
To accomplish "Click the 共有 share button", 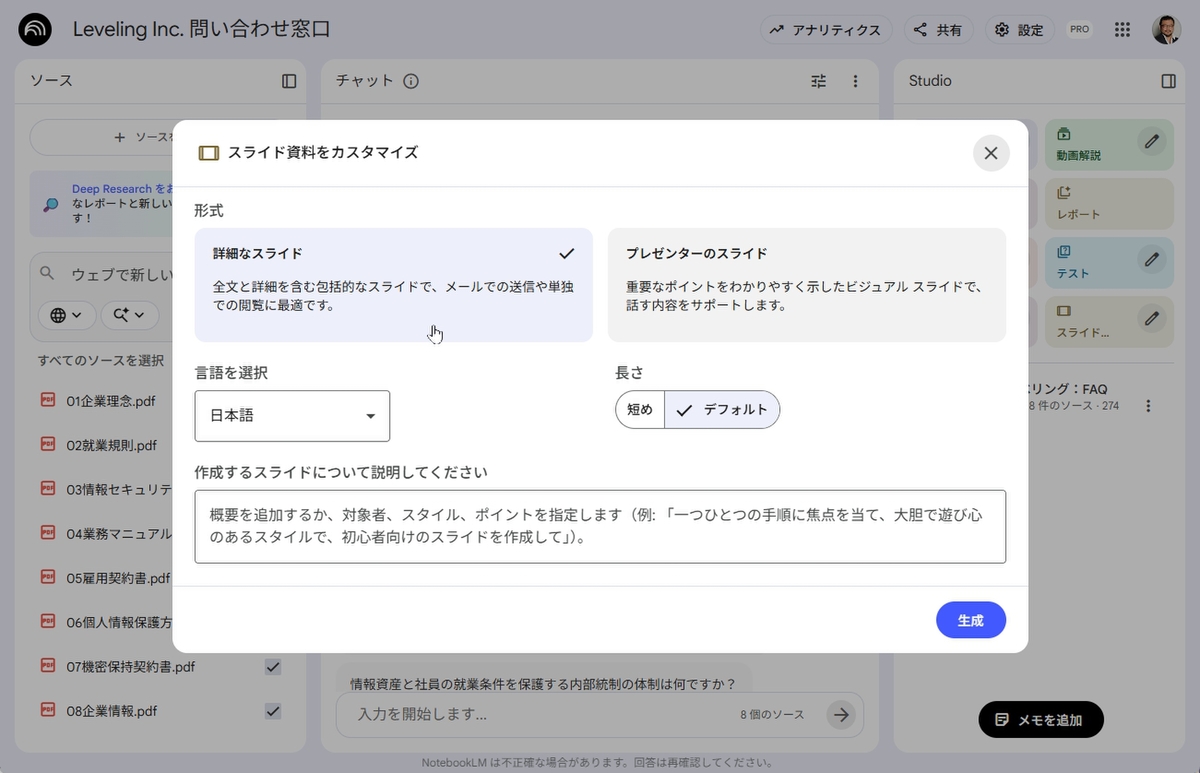I will point(938,30).
